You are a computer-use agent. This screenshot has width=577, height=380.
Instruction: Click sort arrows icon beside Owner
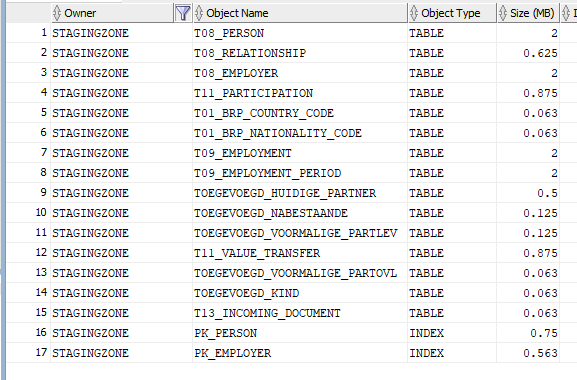(x=57, y=13)
